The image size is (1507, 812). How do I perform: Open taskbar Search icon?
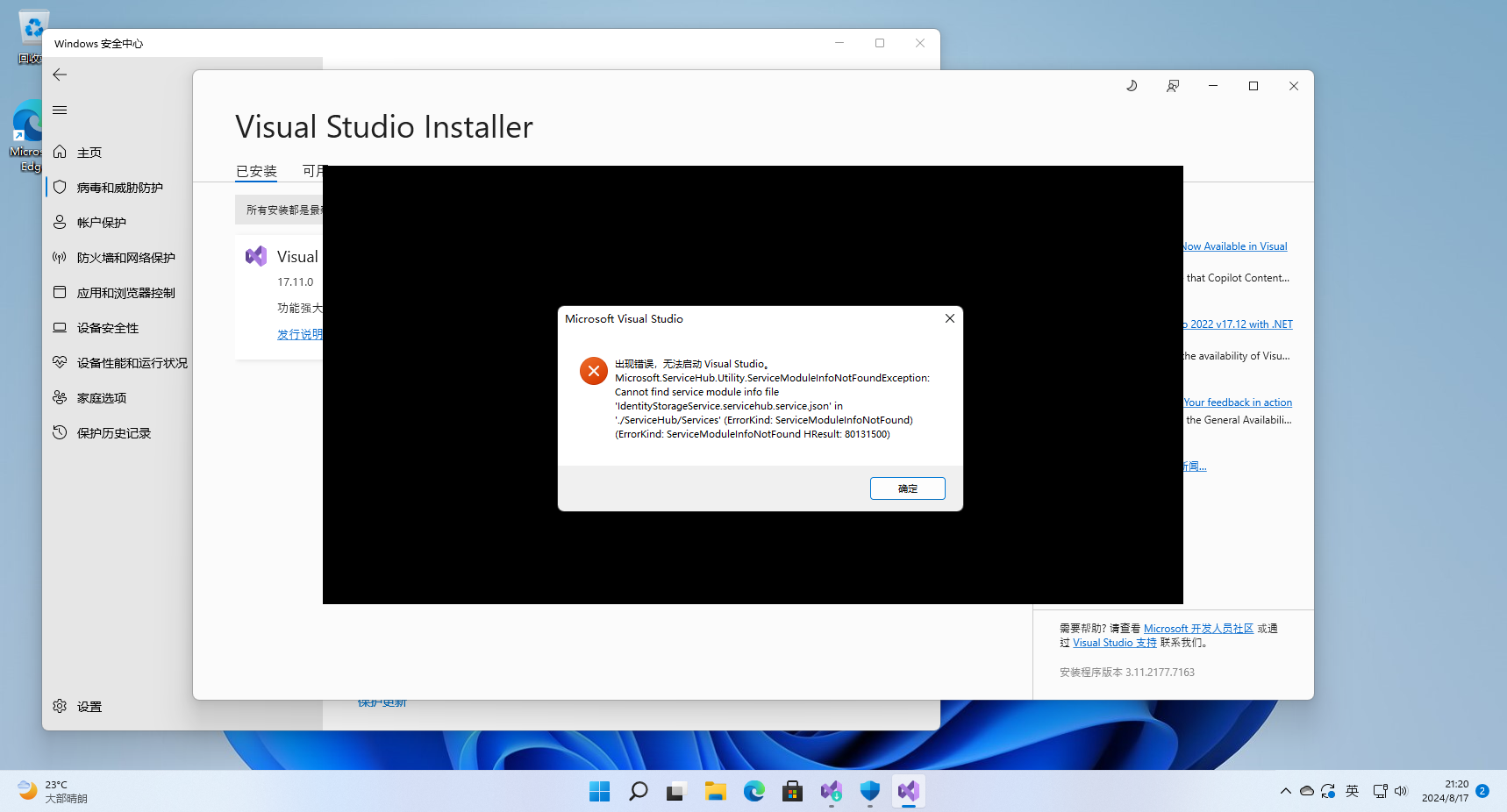[x=639, y=792]
